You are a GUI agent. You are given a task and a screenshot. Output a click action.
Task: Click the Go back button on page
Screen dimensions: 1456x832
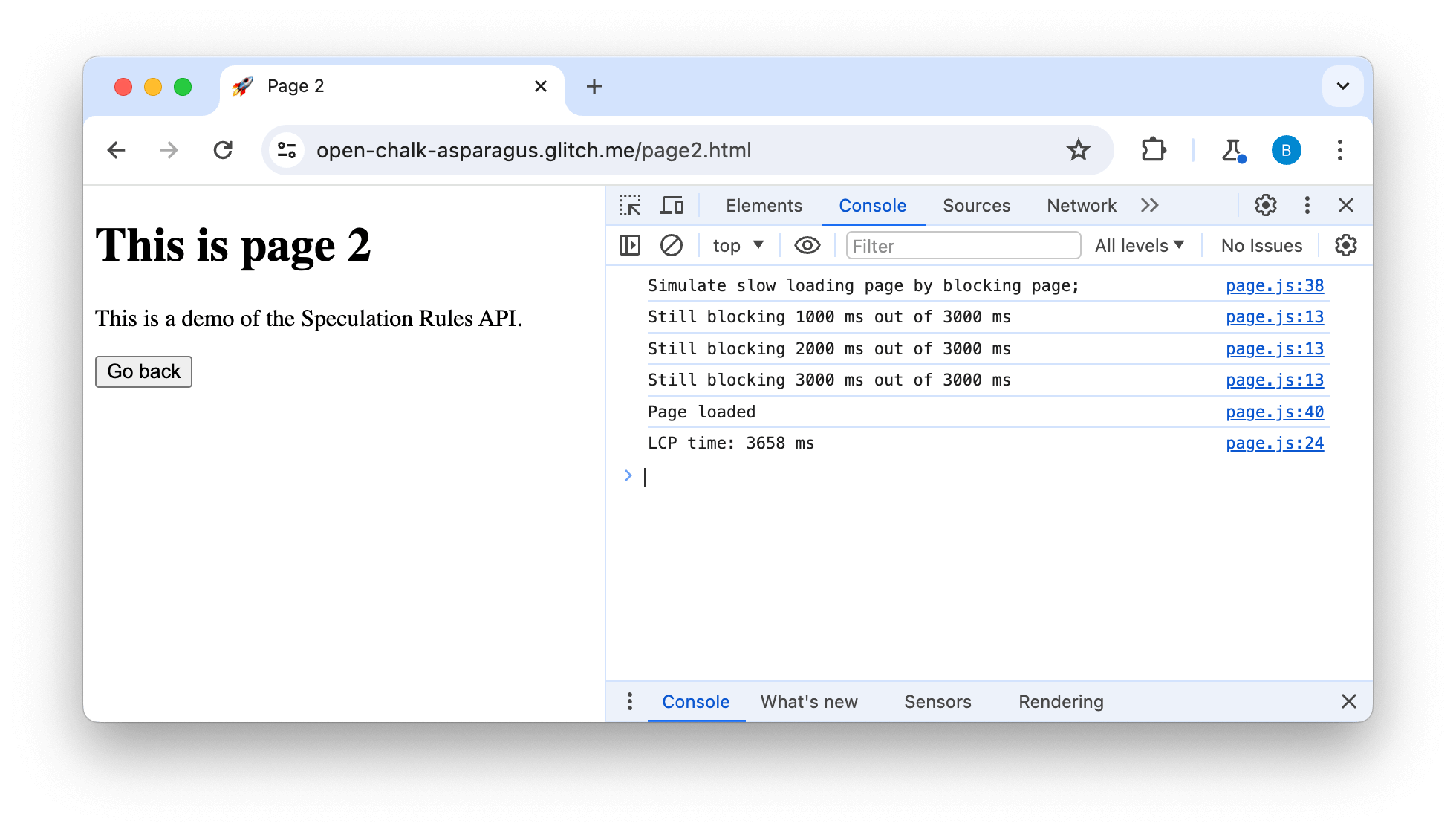coord(143,371)
